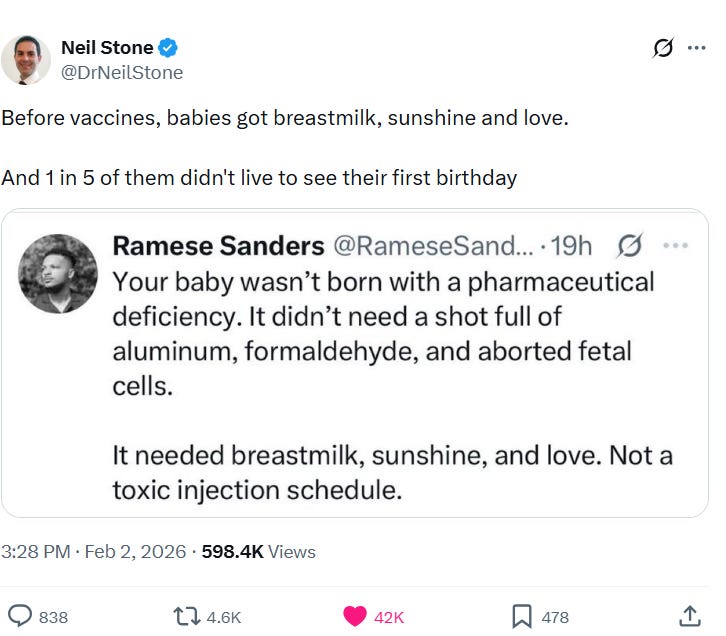Bookmark the post with the bookmark icon

[x=521, y=616]
